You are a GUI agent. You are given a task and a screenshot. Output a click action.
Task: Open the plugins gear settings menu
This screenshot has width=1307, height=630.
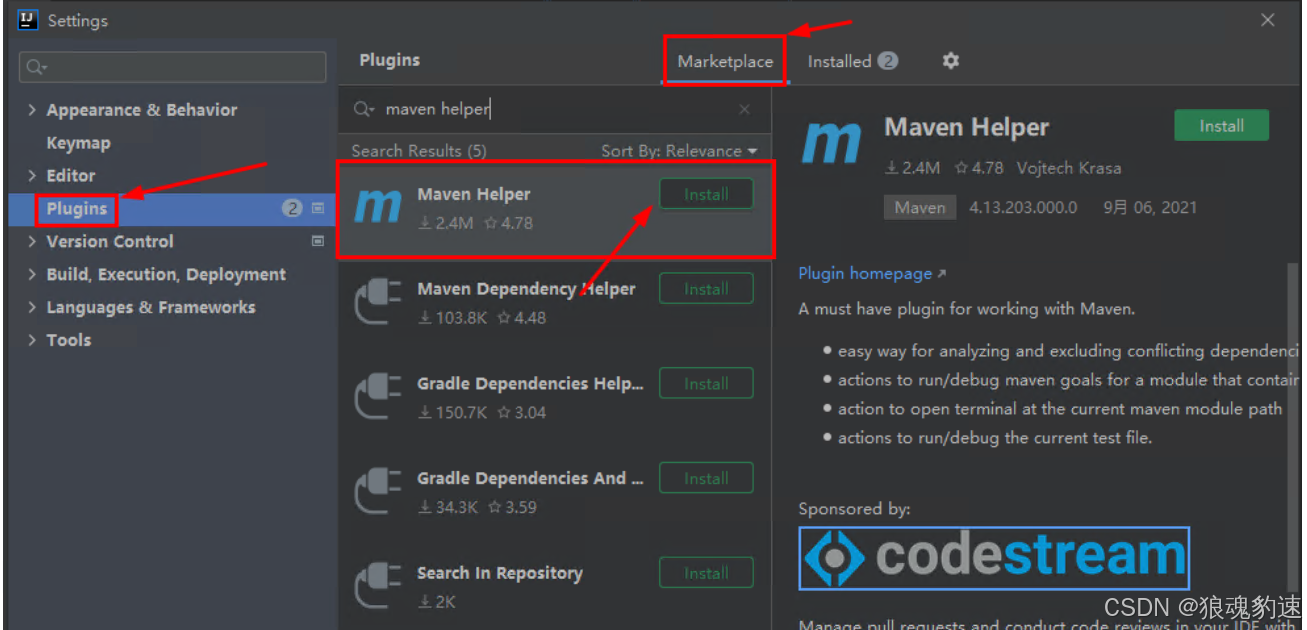point(950,61)
